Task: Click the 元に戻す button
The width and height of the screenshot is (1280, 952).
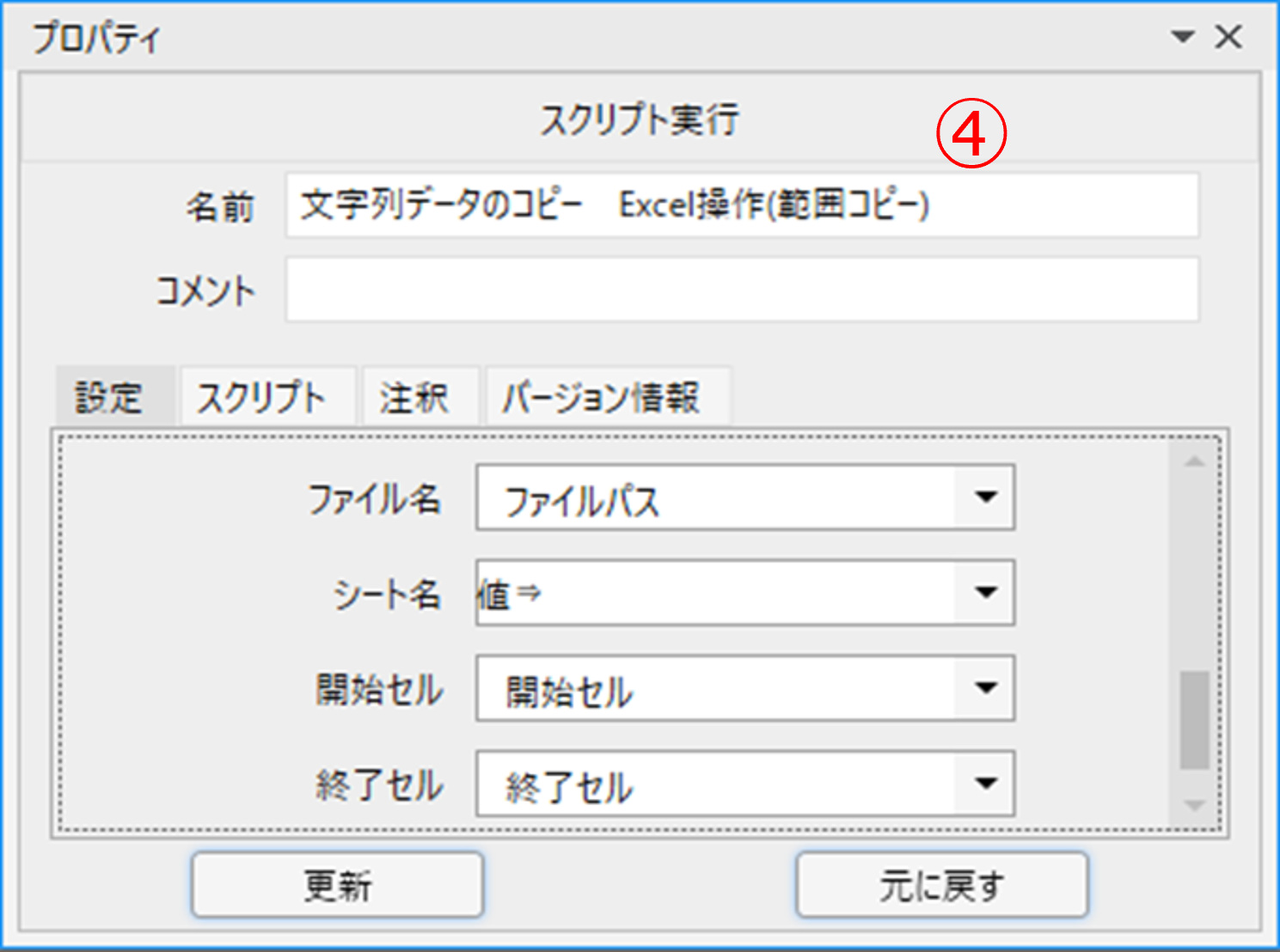Action: pos(942,885)
